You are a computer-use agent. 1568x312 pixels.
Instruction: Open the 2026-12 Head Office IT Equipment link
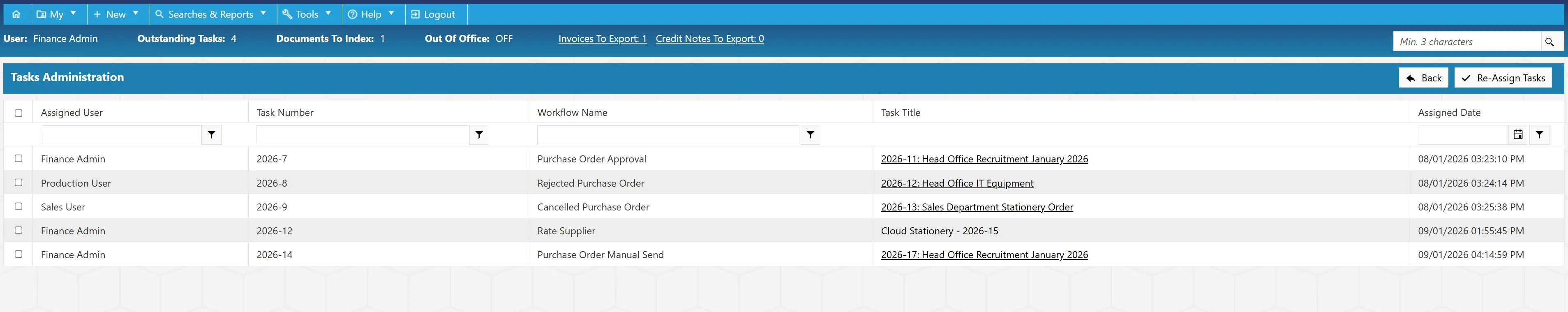[x=957, y=183]
